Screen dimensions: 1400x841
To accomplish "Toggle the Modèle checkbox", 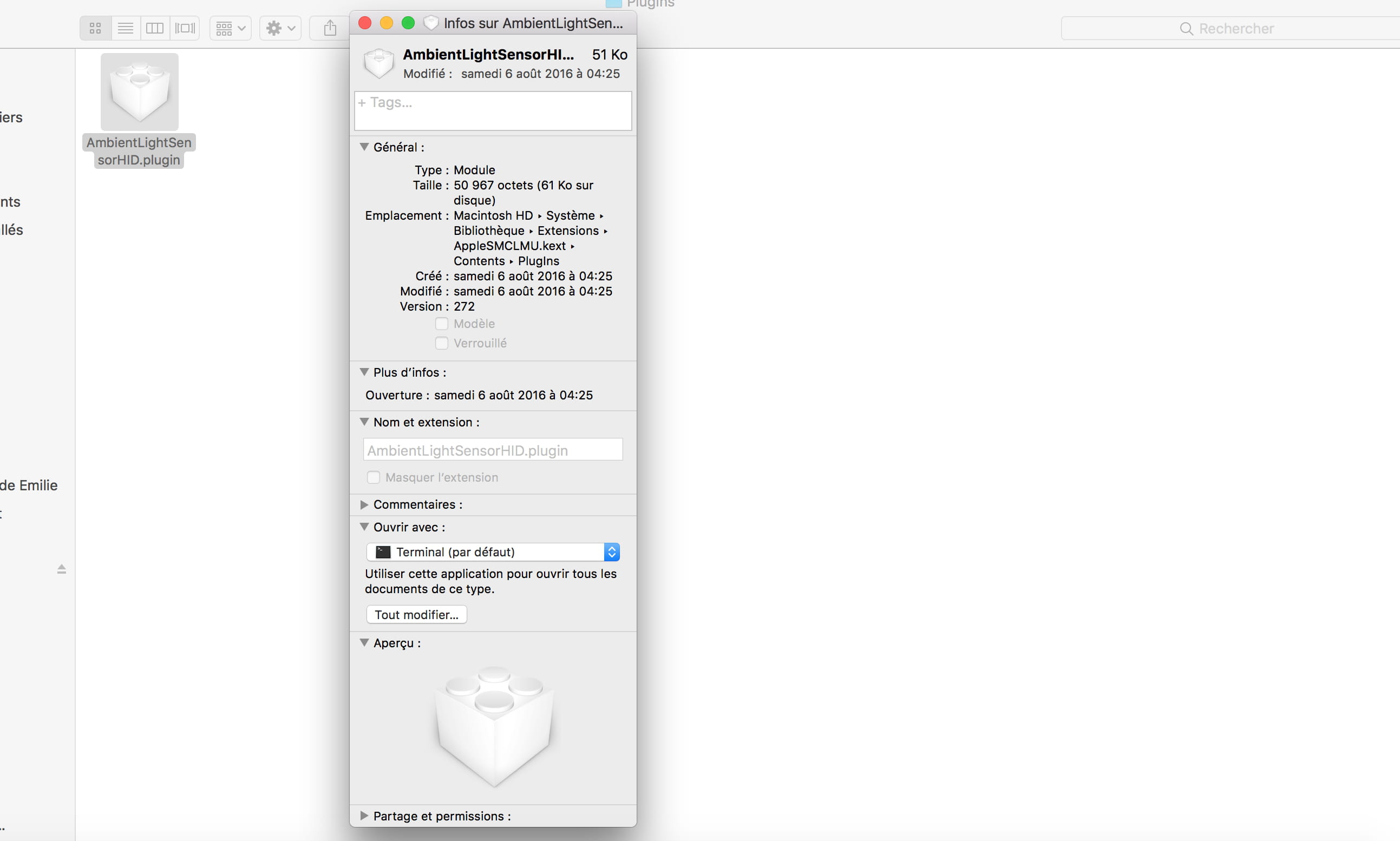I will (442, 324).
